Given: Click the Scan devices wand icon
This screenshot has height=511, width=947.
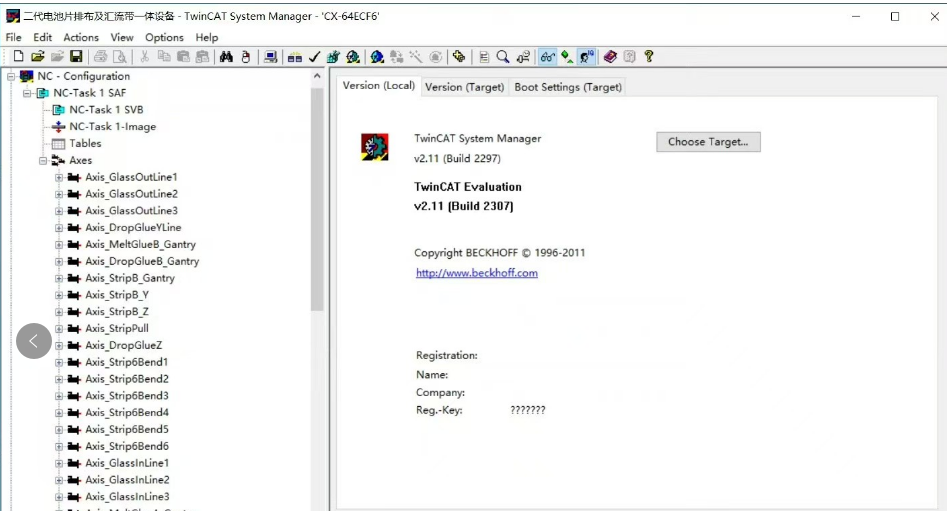Looking at the screenshot, I should tap(416, 57).
